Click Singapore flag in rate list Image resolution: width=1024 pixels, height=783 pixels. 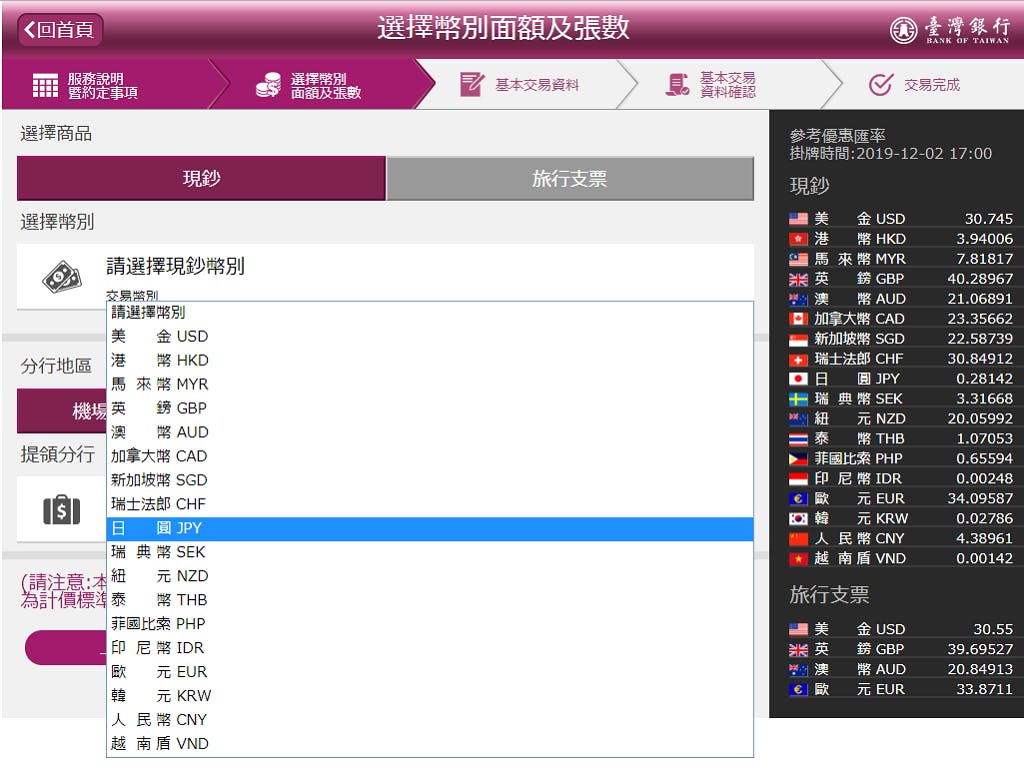pos(798,339)
